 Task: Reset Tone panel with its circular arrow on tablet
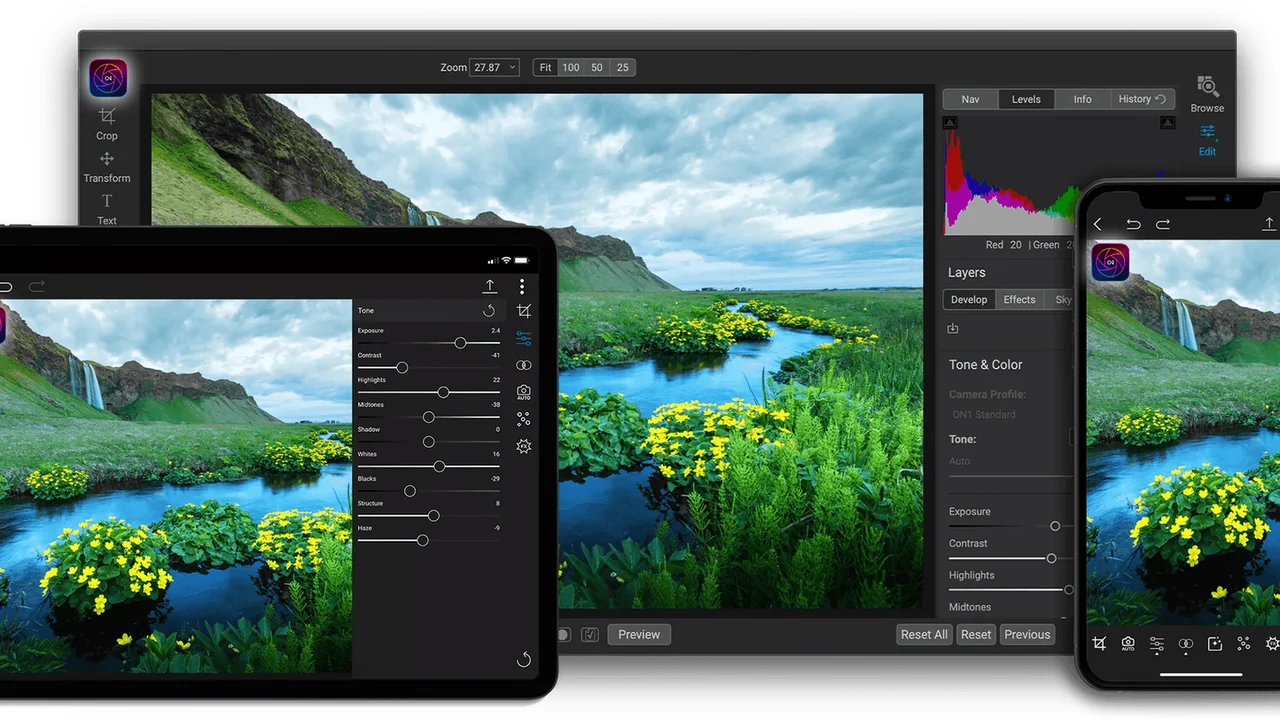pos(489,311)
